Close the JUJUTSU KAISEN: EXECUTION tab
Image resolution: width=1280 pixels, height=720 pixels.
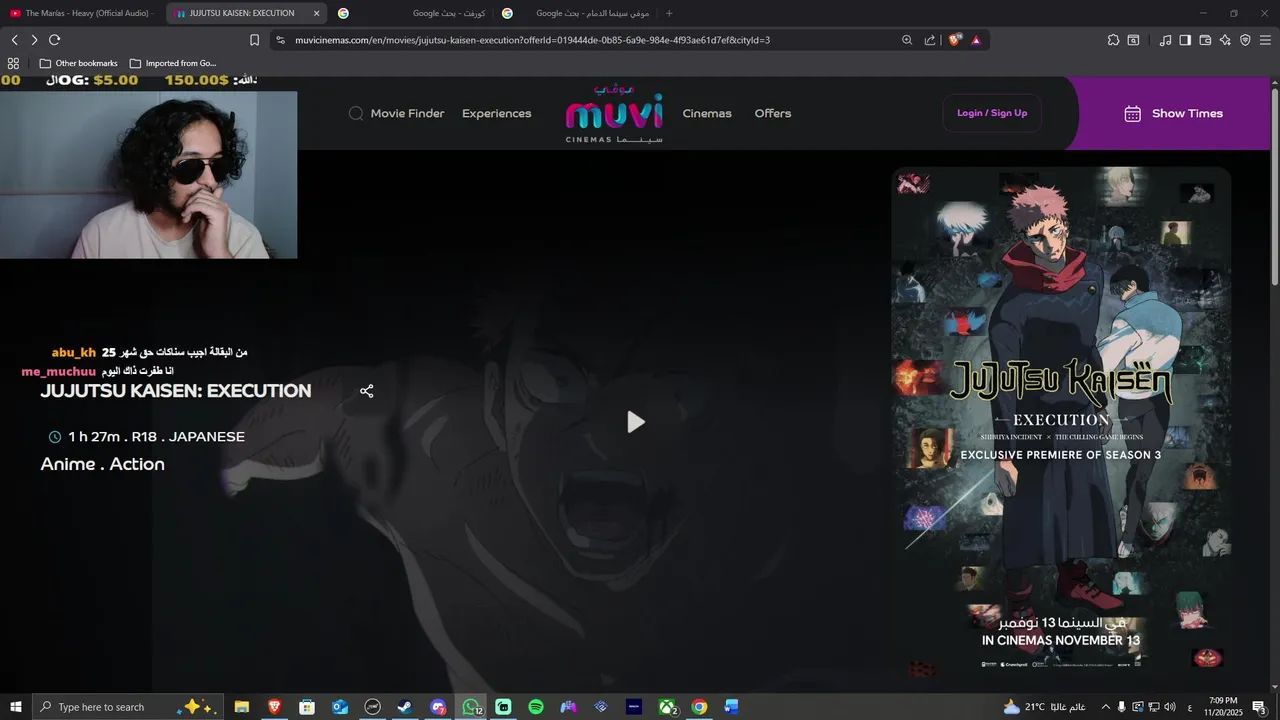[317, 13]
